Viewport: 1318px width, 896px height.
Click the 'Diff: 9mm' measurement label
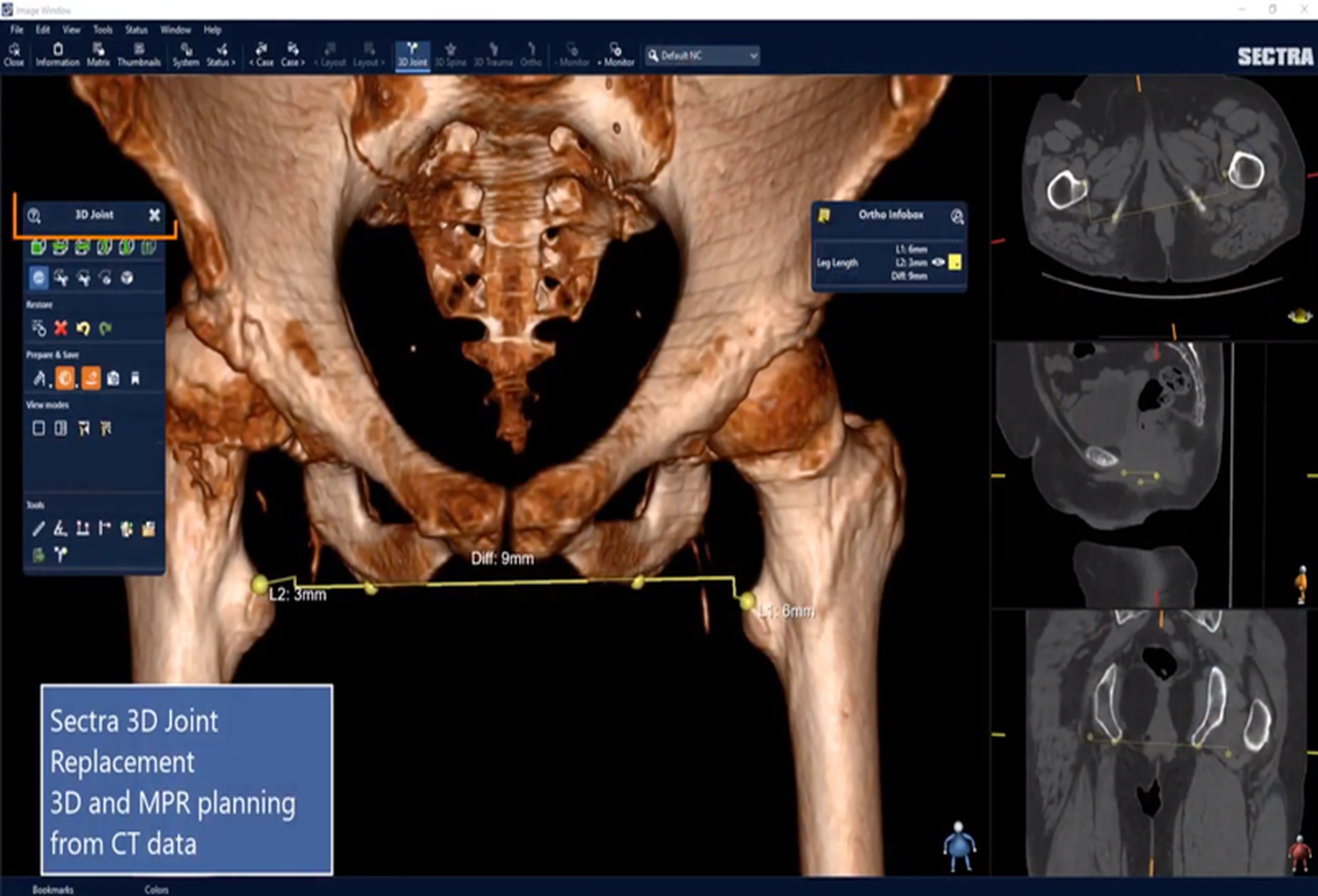(502, 559)
